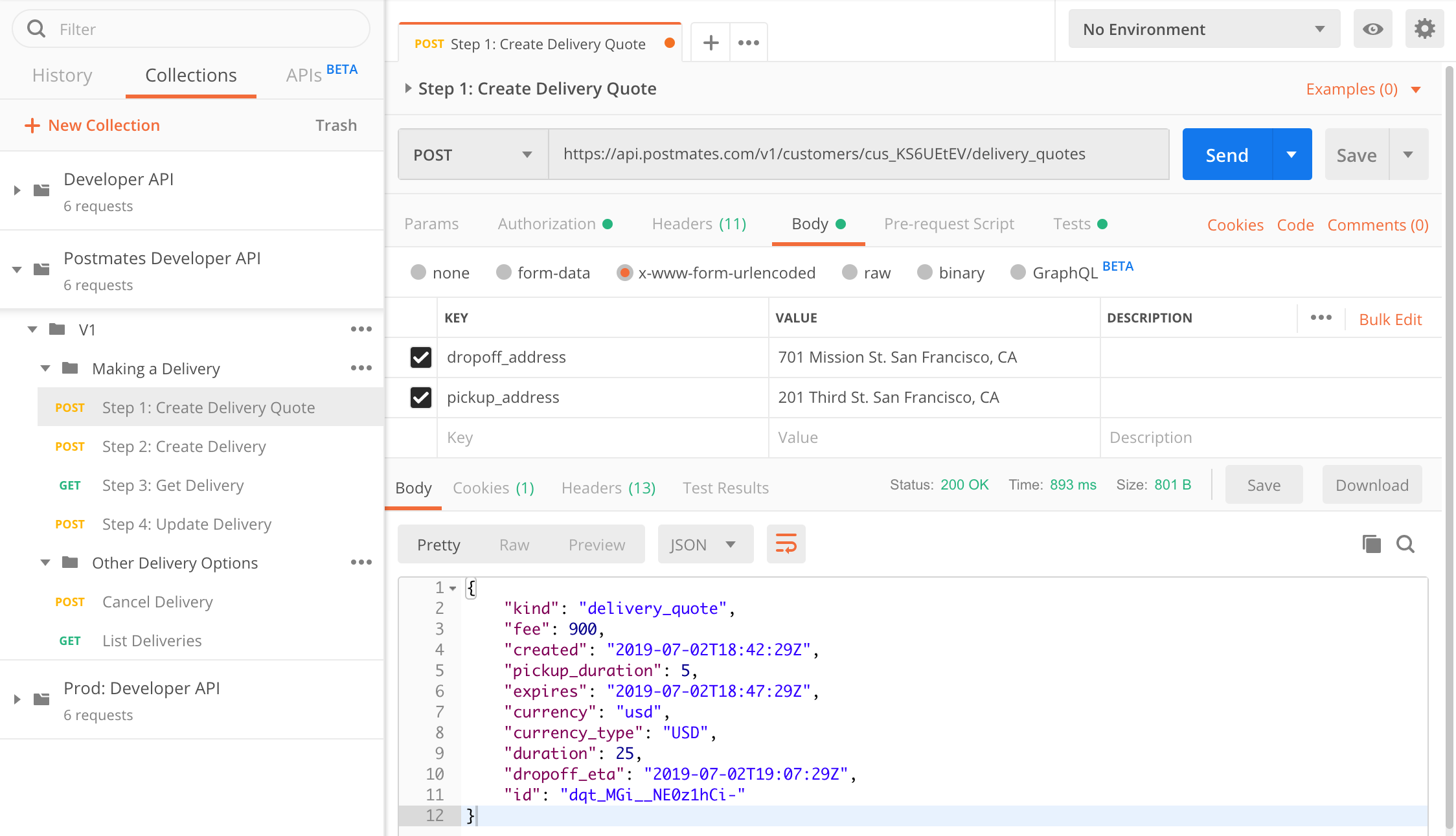
Task: Open the Code link
Action: pyautogui.click(x=1295, y=225)
